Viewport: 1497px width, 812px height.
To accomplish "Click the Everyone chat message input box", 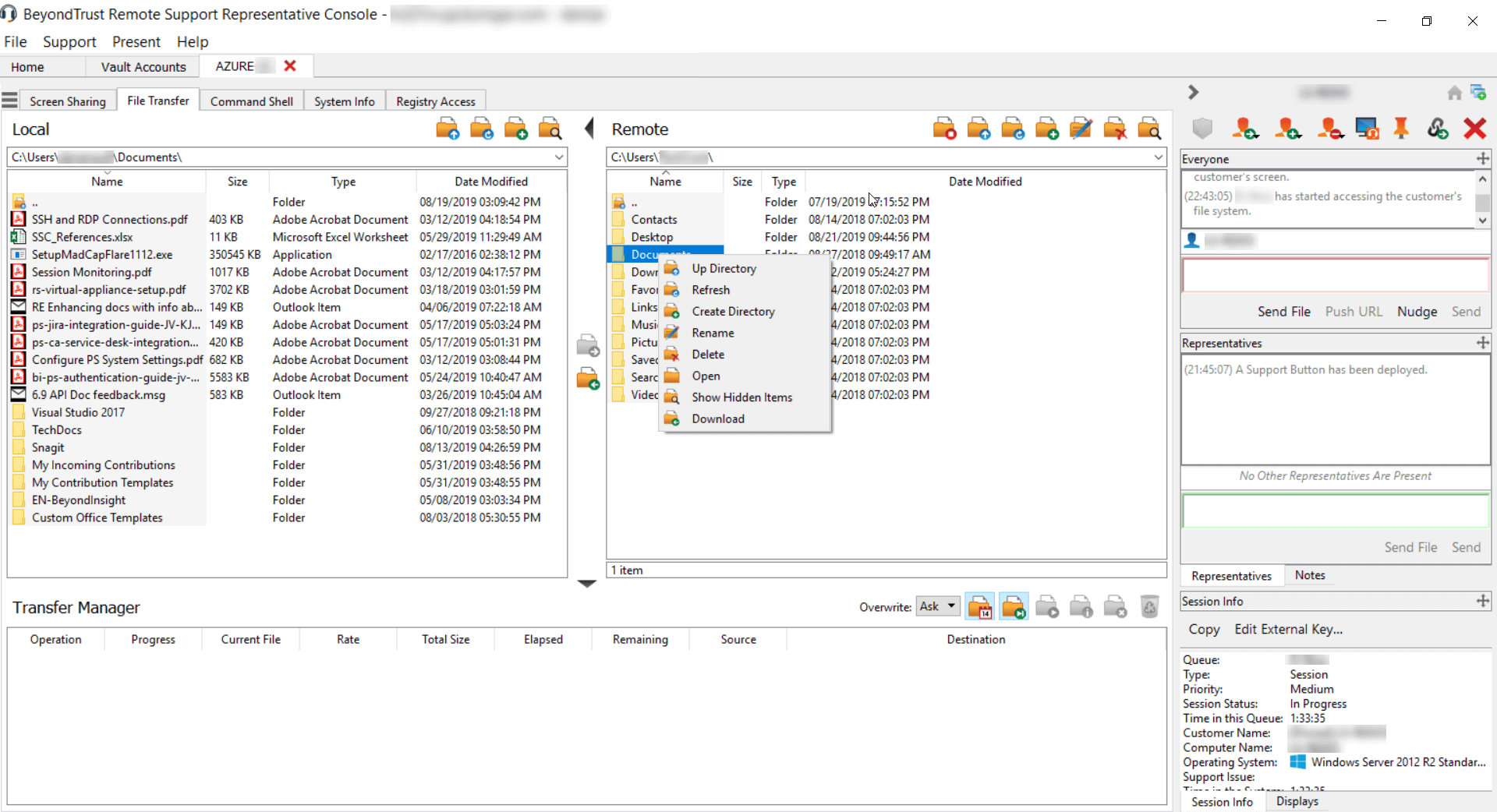I will click(x=1335, y=275).
